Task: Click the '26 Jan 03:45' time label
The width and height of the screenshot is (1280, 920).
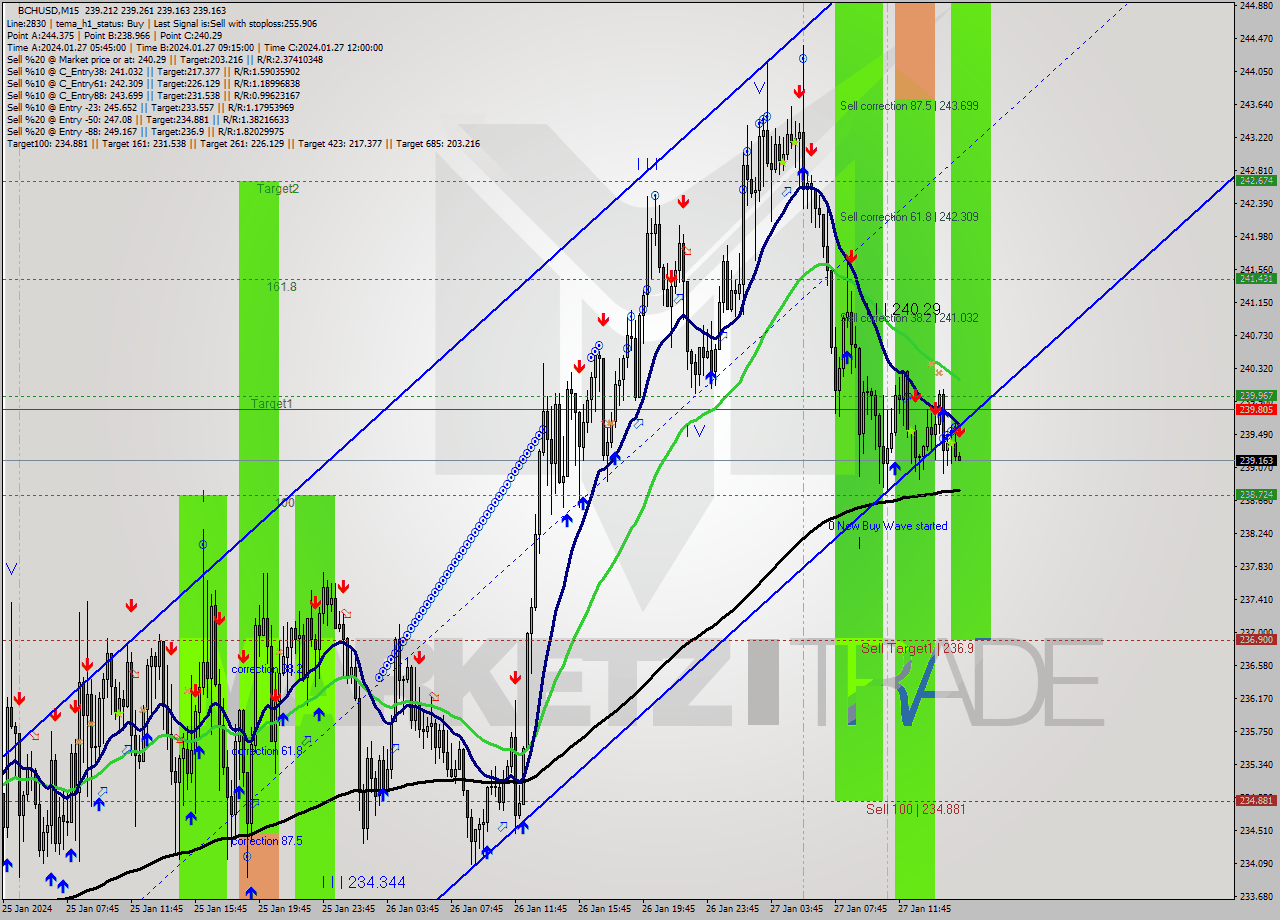Action: tap(412, 909)
